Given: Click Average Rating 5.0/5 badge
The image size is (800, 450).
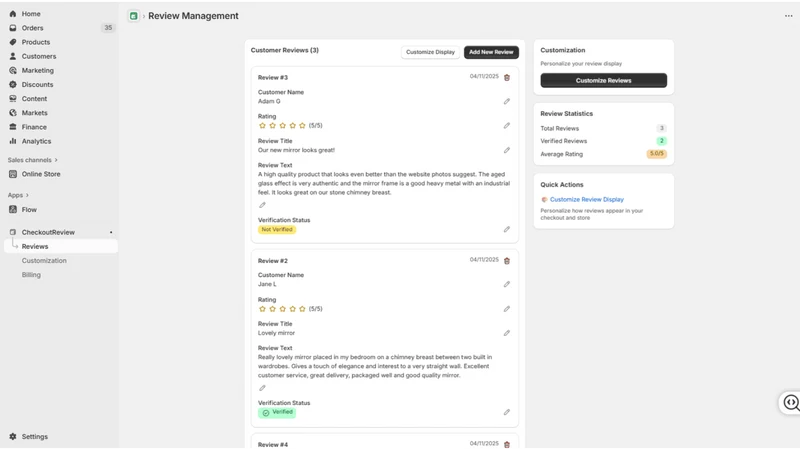Looking at the screenshot, I should pyautogui.click(x=657, y=154).
